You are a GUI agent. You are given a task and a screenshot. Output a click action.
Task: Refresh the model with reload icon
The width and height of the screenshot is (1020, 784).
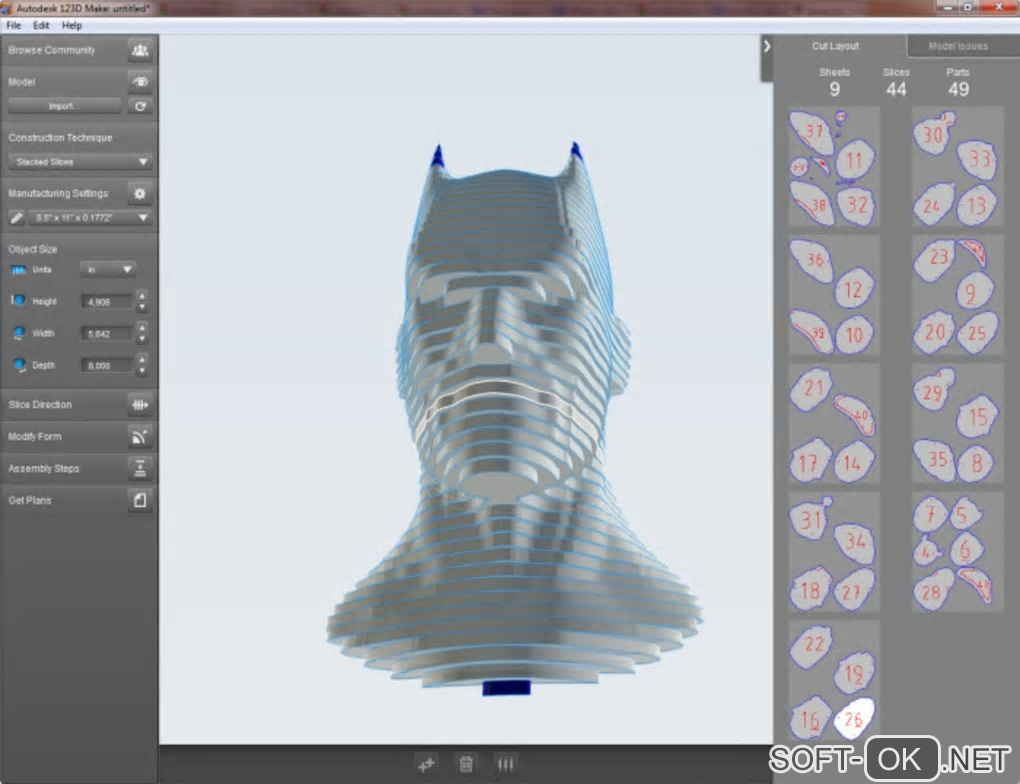click(x=140, y=106)
